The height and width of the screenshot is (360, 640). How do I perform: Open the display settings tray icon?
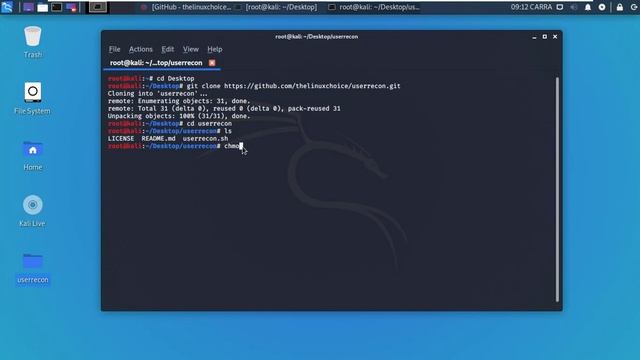point(560,7)
